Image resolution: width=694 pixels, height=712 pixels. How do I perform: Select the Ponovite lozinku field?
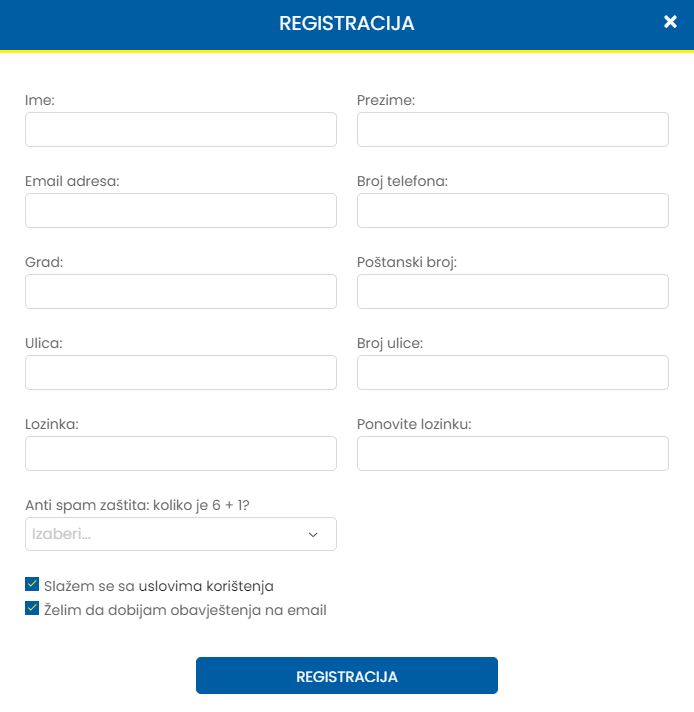click(x=513, y=454)
